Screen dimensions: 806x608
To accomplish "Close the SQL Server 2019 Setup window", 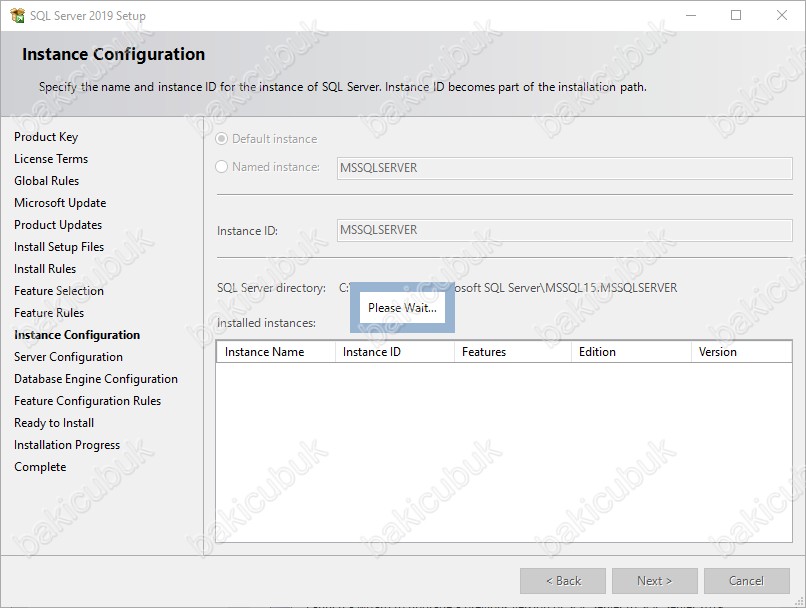I will coord(782,15).
